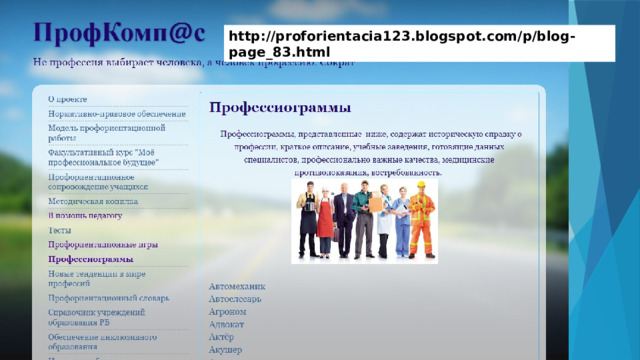The width and height of the screenshot is (640, 360).
Task: Open the 'Автомеханик' professiogram
Action: click(237, 287)
